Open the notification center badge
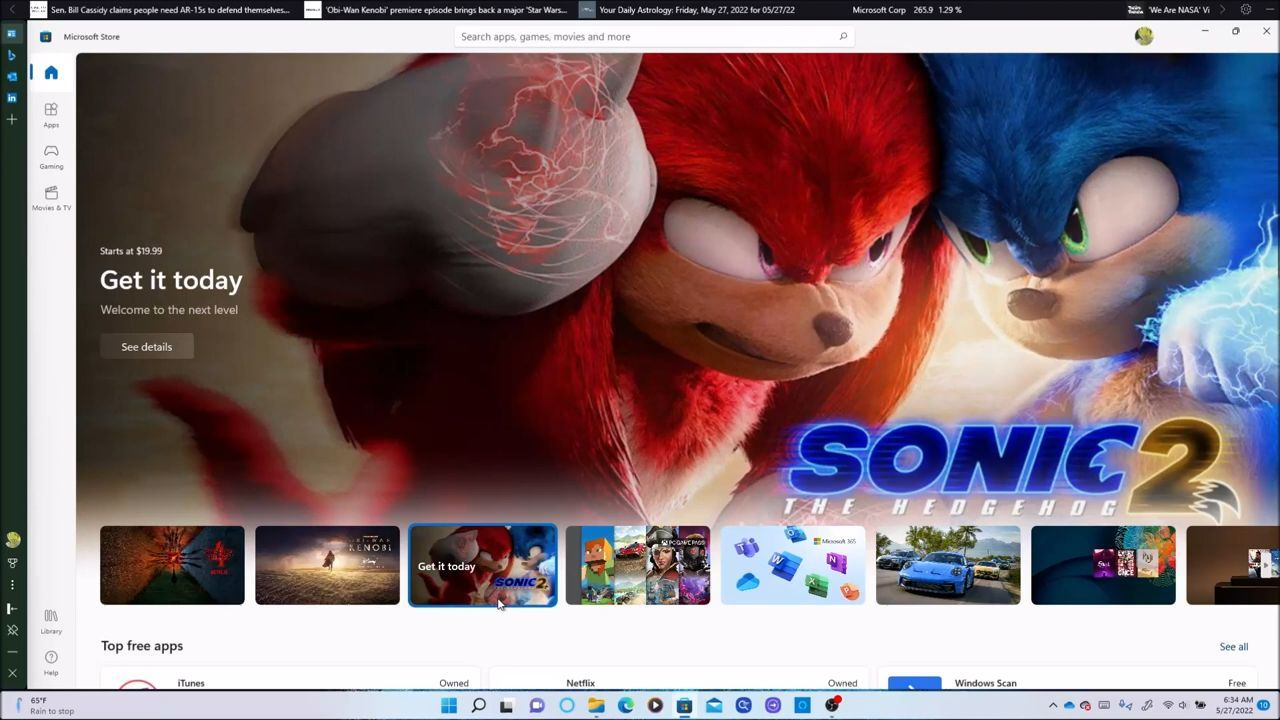 tap(1264, 705)
